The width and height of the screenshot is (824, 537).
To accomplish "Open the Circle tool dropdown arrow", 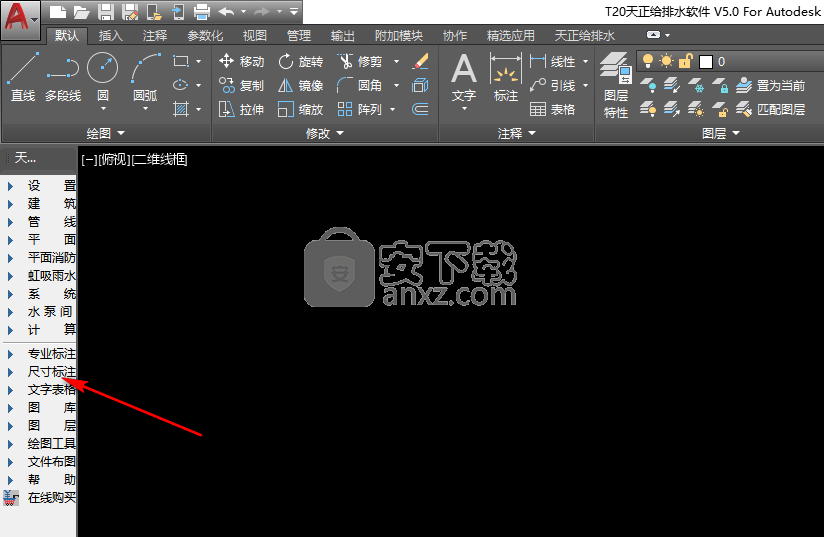I will point(103,109).
